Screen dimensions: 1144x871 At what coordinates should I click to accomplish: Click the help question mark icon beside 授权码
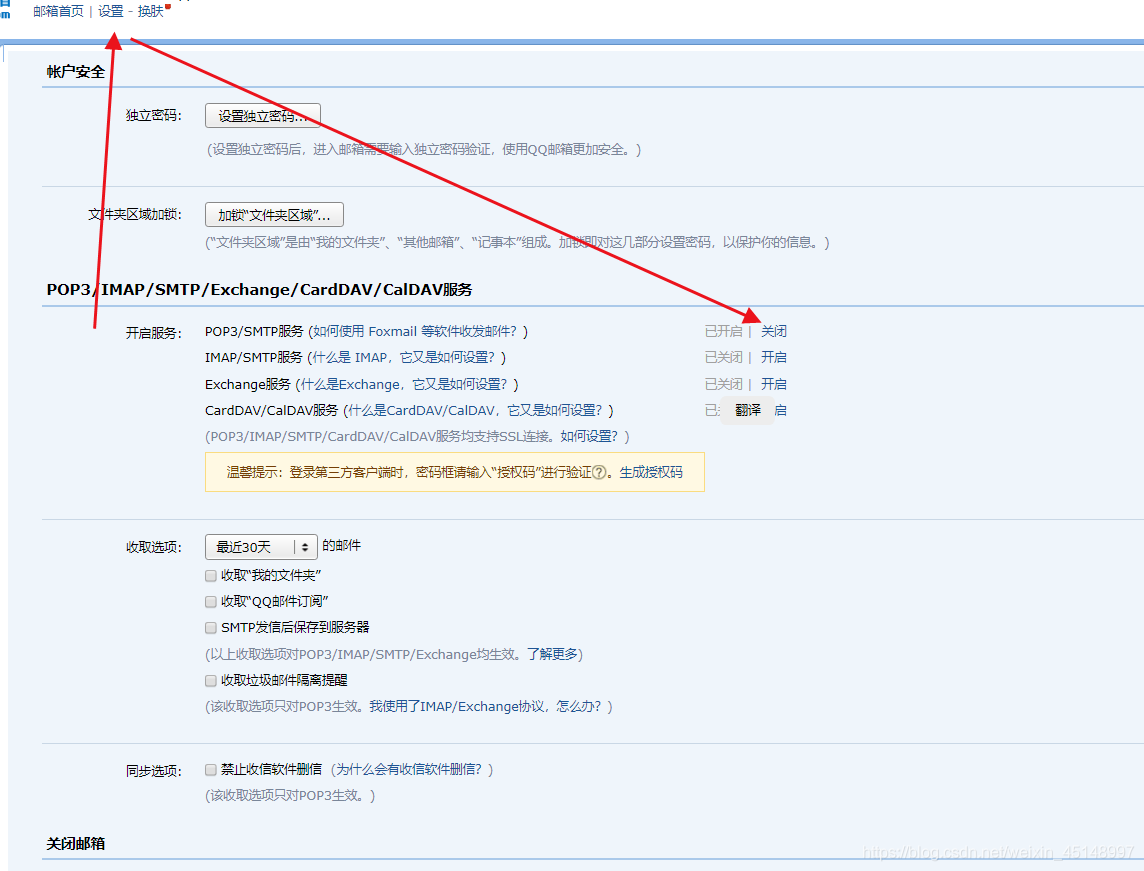click(599, 472)
